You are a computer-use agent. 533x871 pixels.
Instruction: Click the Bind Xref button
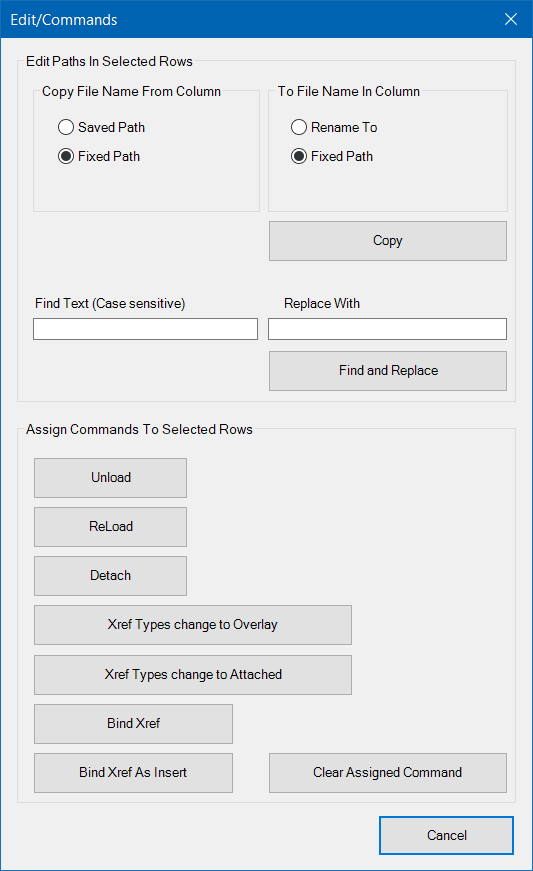(x=133, y=724)
